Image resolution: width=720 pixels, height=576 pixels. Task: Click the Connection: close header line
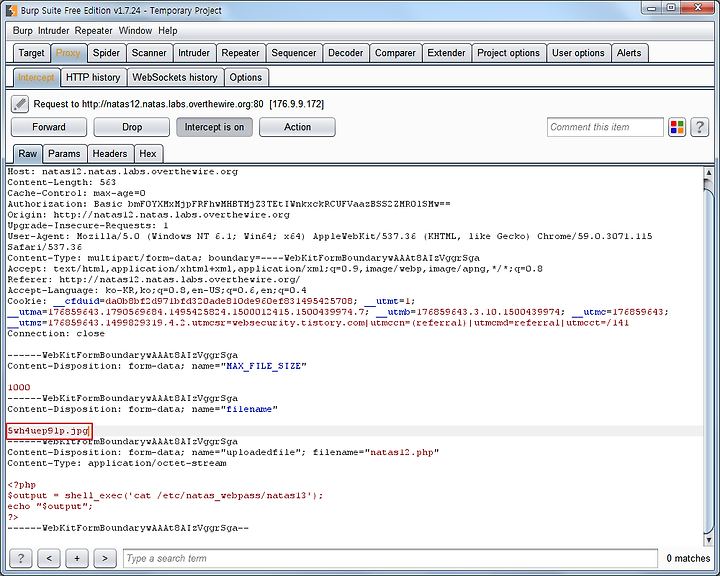coord(56,333)
